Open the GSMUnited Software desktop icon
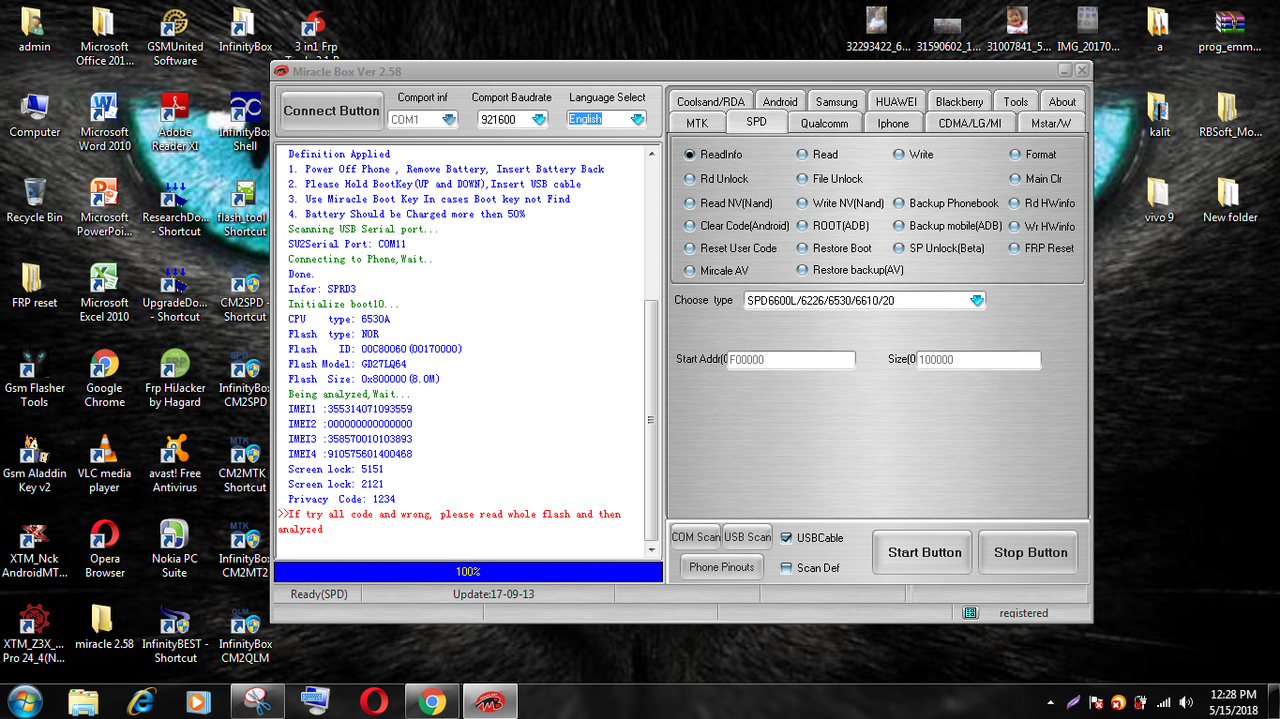The image size is (1280, 719). (175, 37)
